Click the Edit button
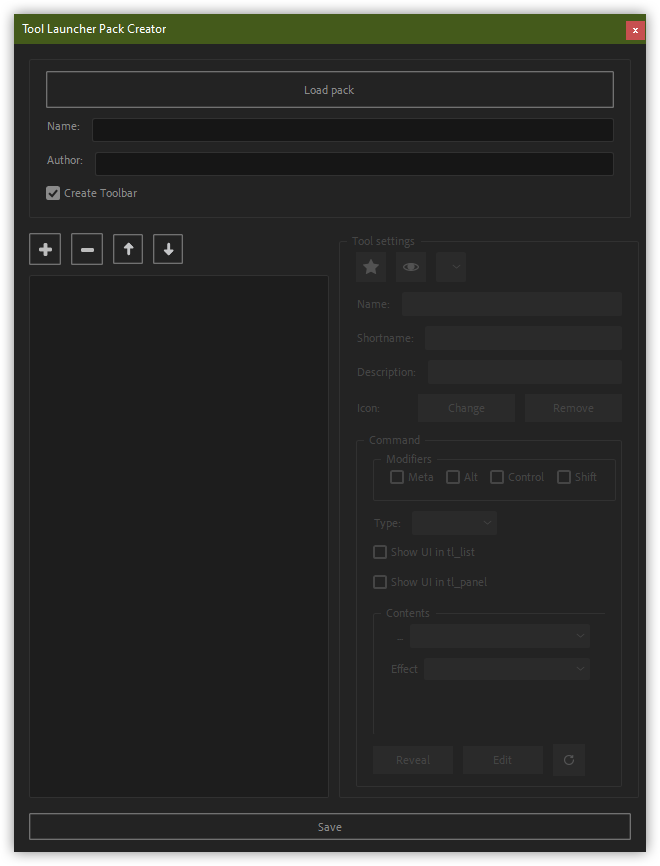The height and width of the screenshot is (866, 660). click(503, 760)
